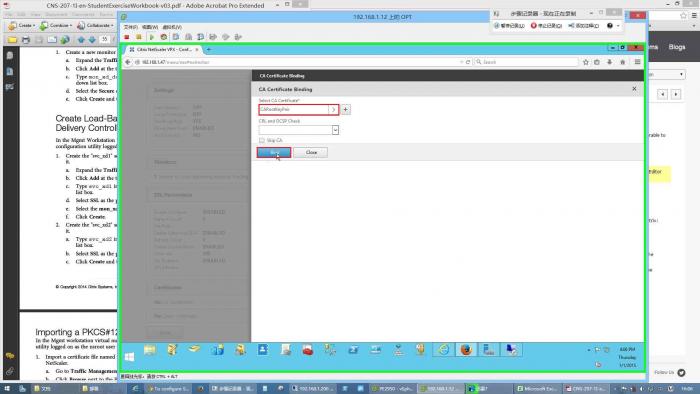Dismiss the CA Certificate Binding dialog with X
700x394 pixels.
pyautogui.click(x=634, y=89)
